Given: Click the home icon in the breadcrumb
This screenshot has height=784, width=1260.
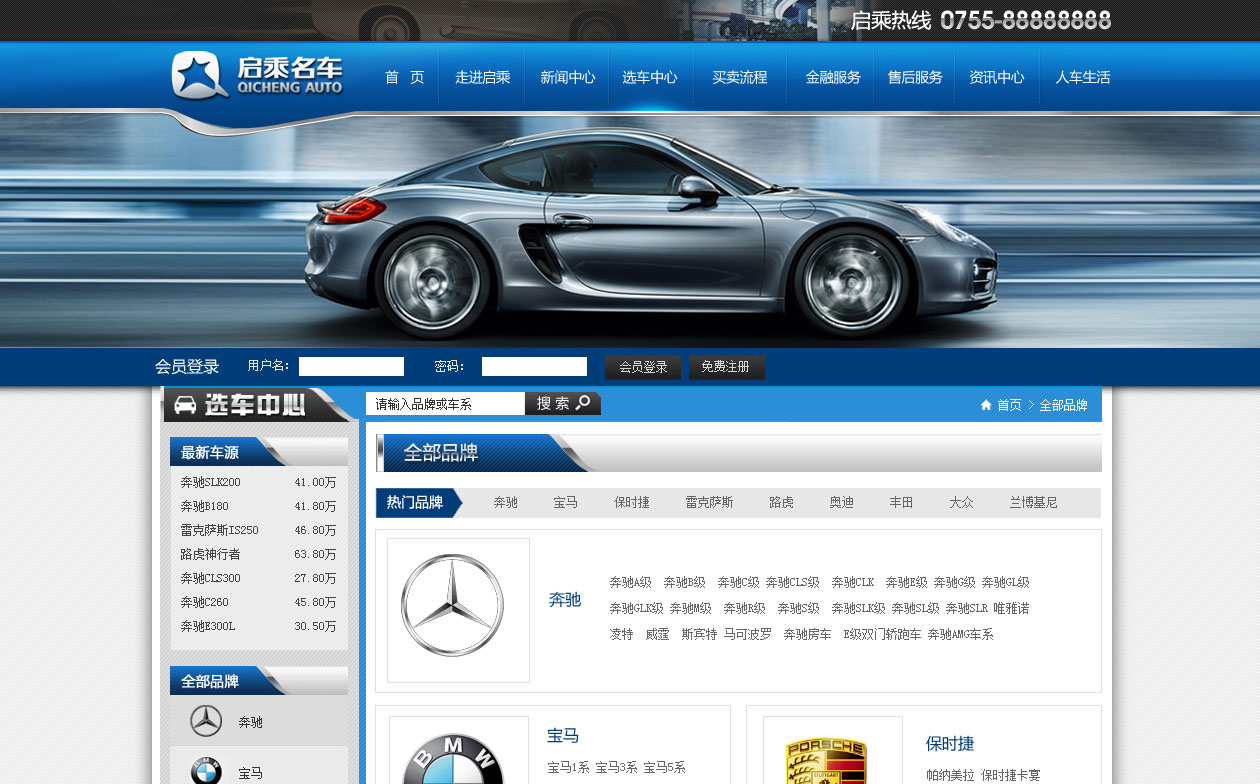Looking at the screenshot, I should point(986,405).
